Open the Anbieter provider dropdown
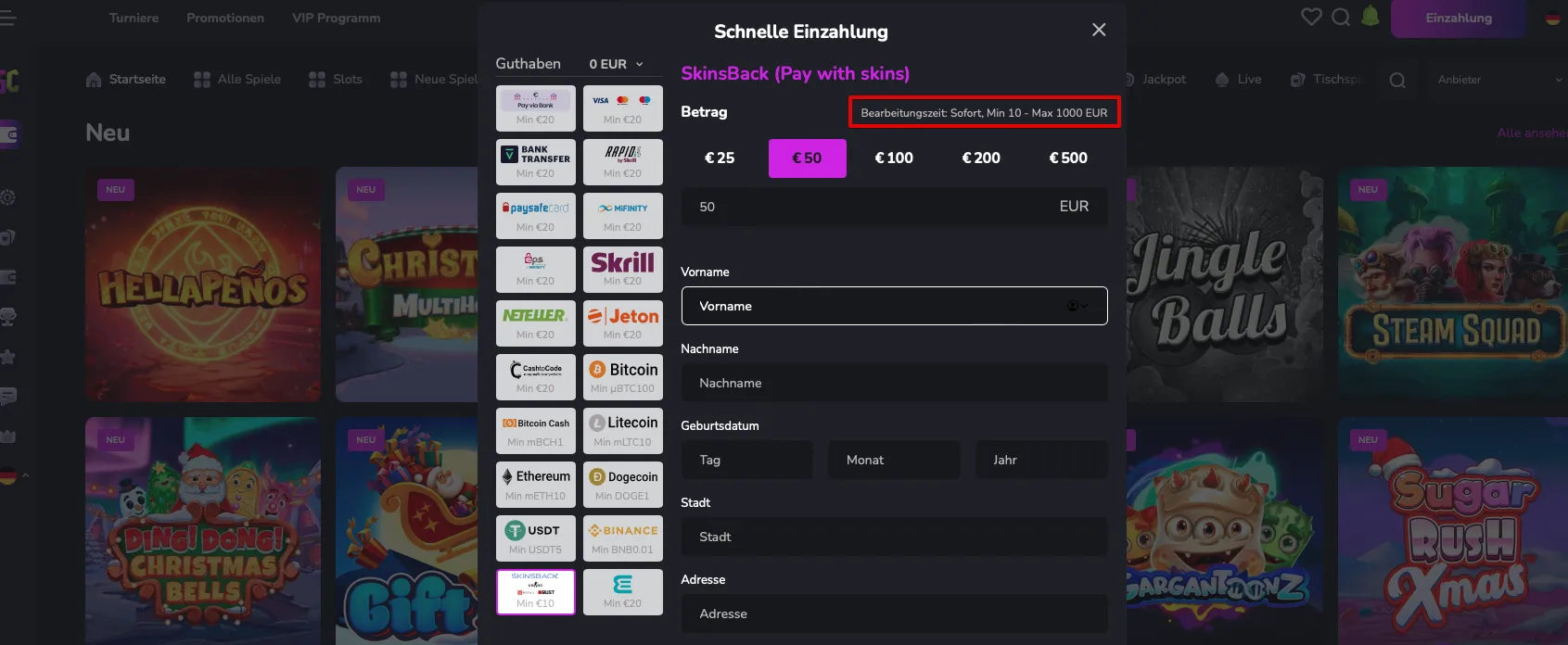Viewport: 1568px width, 645px height. point(1498,80)
